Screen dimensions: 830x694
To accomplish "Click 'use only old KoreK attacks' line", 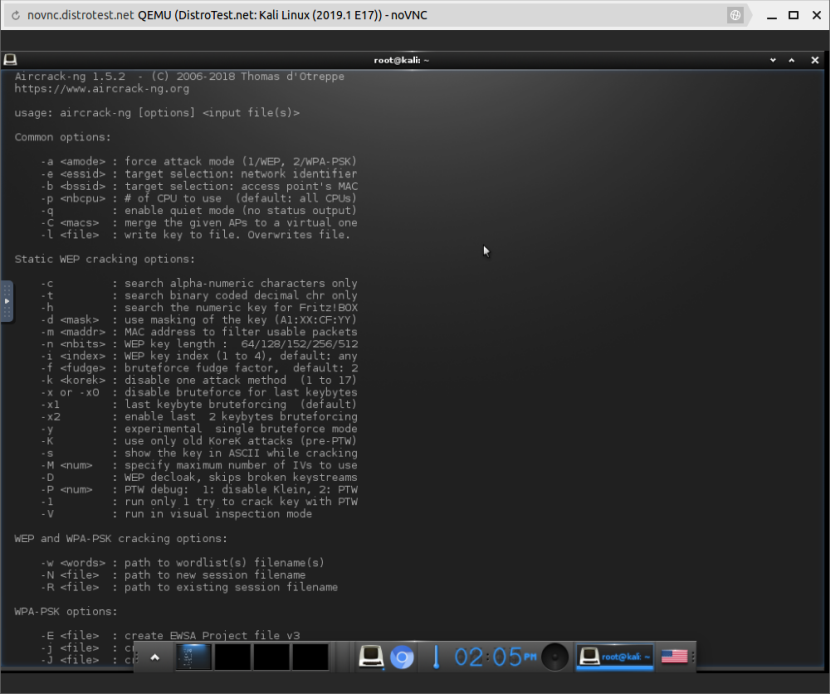I will pos(199,441).
